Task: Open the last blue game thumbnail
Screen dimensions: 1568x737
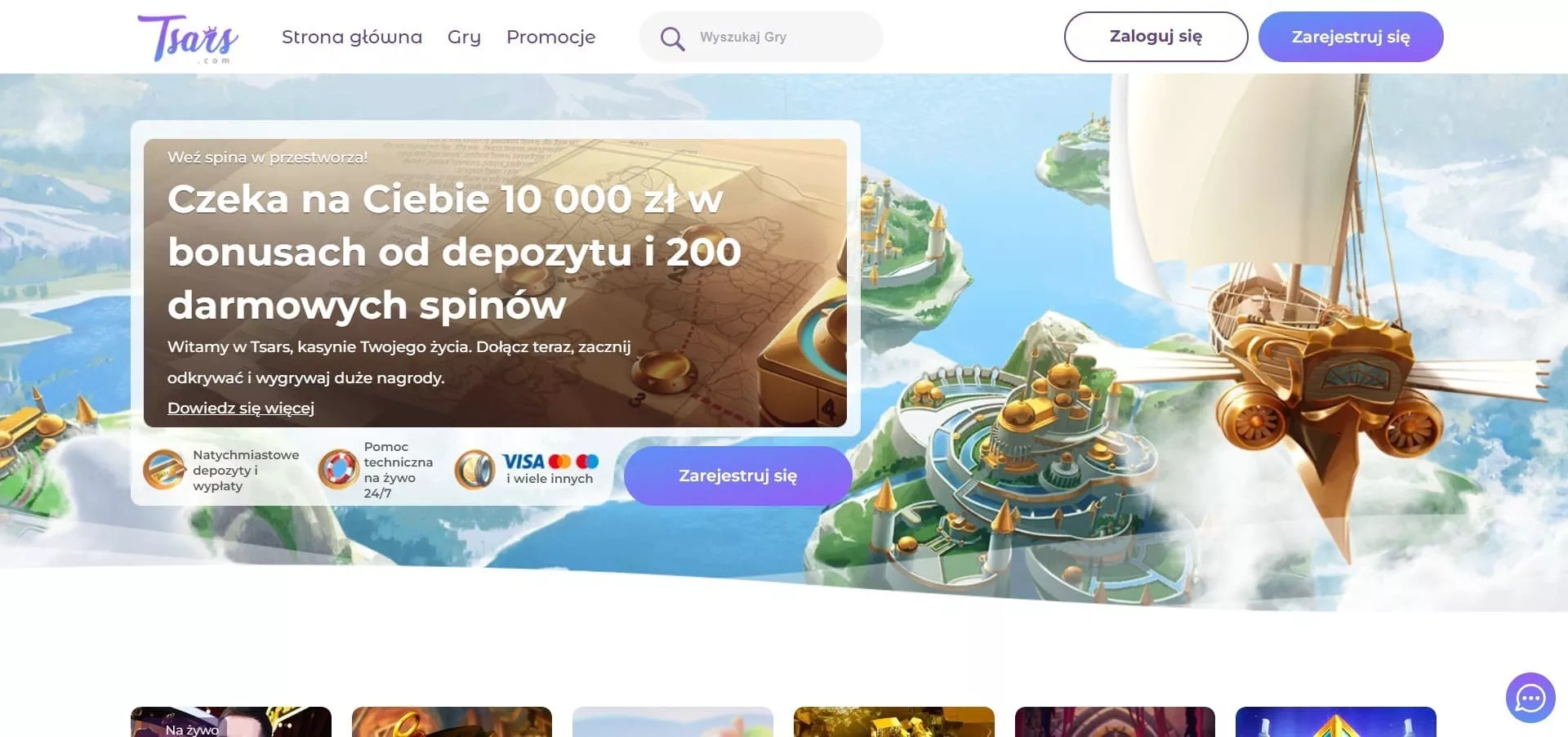Action: coord(1336,721)
